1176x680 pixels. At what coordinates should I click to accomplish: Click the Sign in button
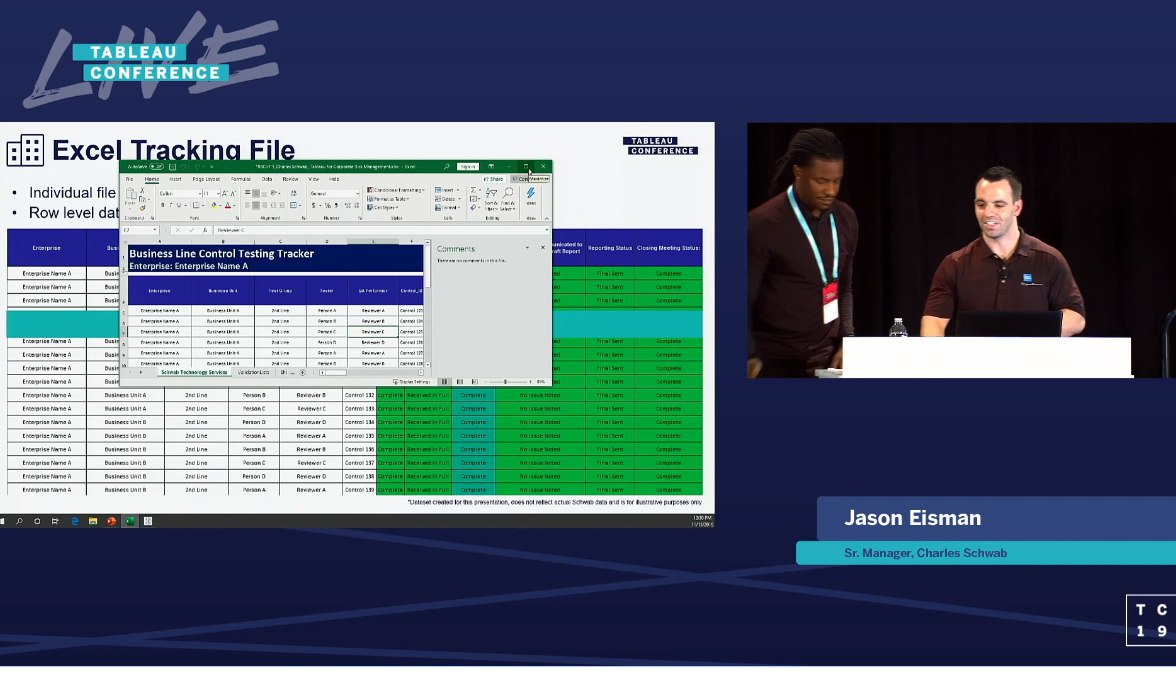[x=468, y=166]
